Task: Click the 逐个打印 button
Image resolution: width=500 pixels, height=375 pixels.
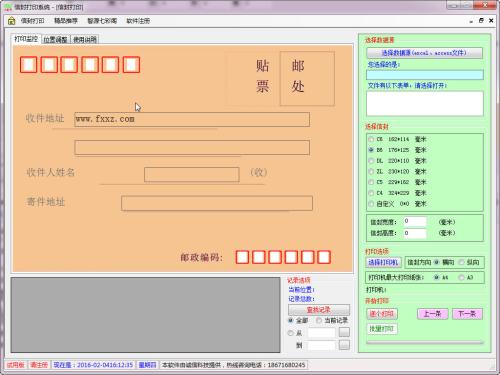Action: 382,314
